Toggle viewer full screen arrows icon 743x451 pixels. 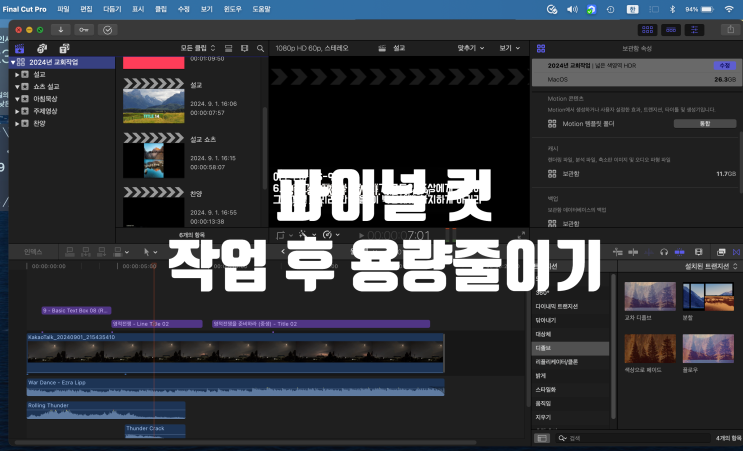point(521,235)
